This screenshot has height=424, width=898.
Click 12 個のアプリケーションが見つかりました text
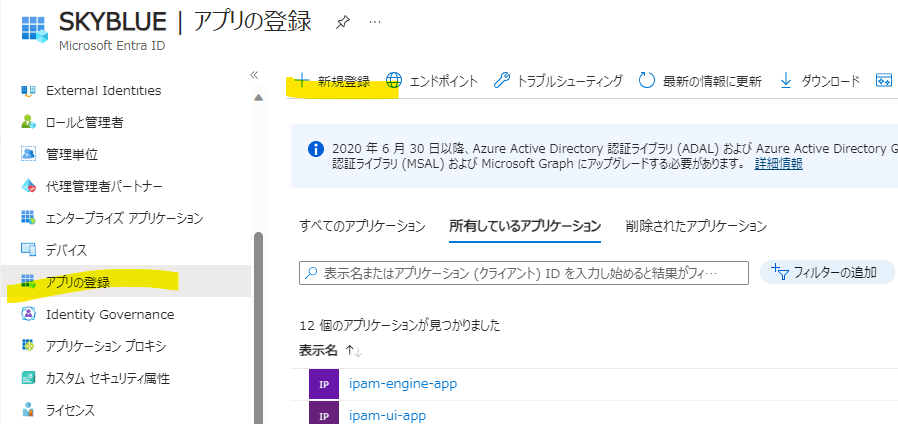pos(400,326)
